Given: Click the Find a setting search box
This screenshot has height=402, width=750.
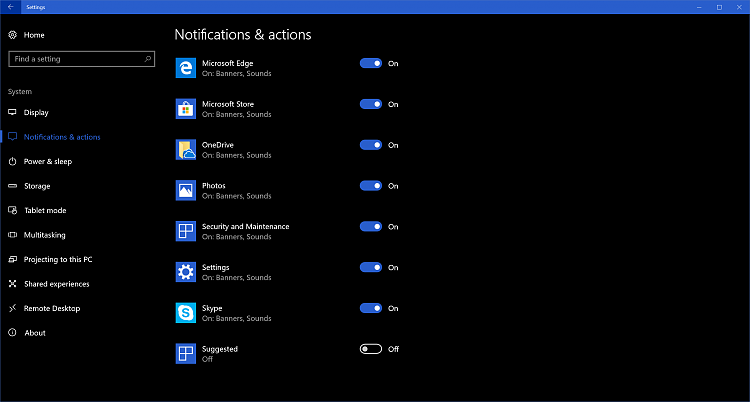Looking at the screenshot, I should click(82, 59).
